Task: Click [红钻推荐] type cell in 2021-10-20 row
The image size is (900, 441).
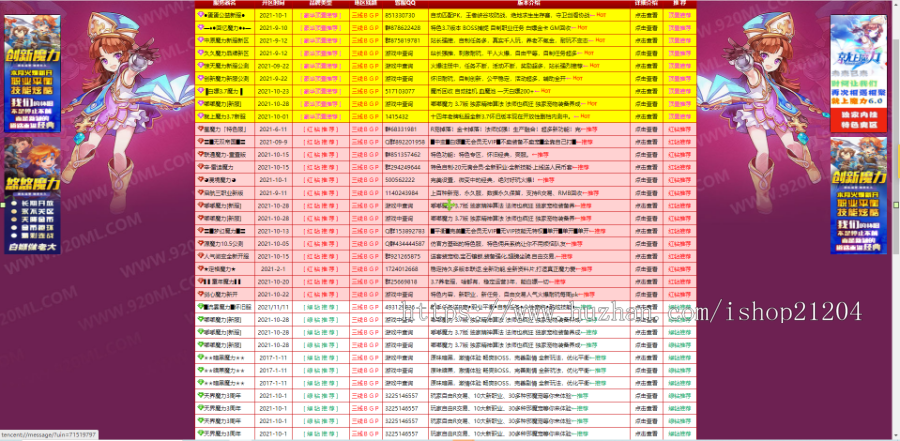Action: tap(320, 281)
